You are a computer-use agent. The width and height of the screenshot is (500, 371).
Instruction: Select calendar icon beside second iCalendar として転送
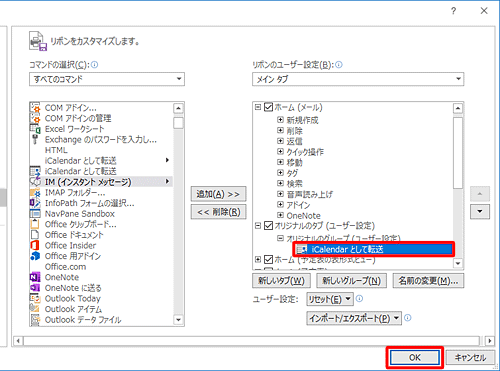pos(35,171)
